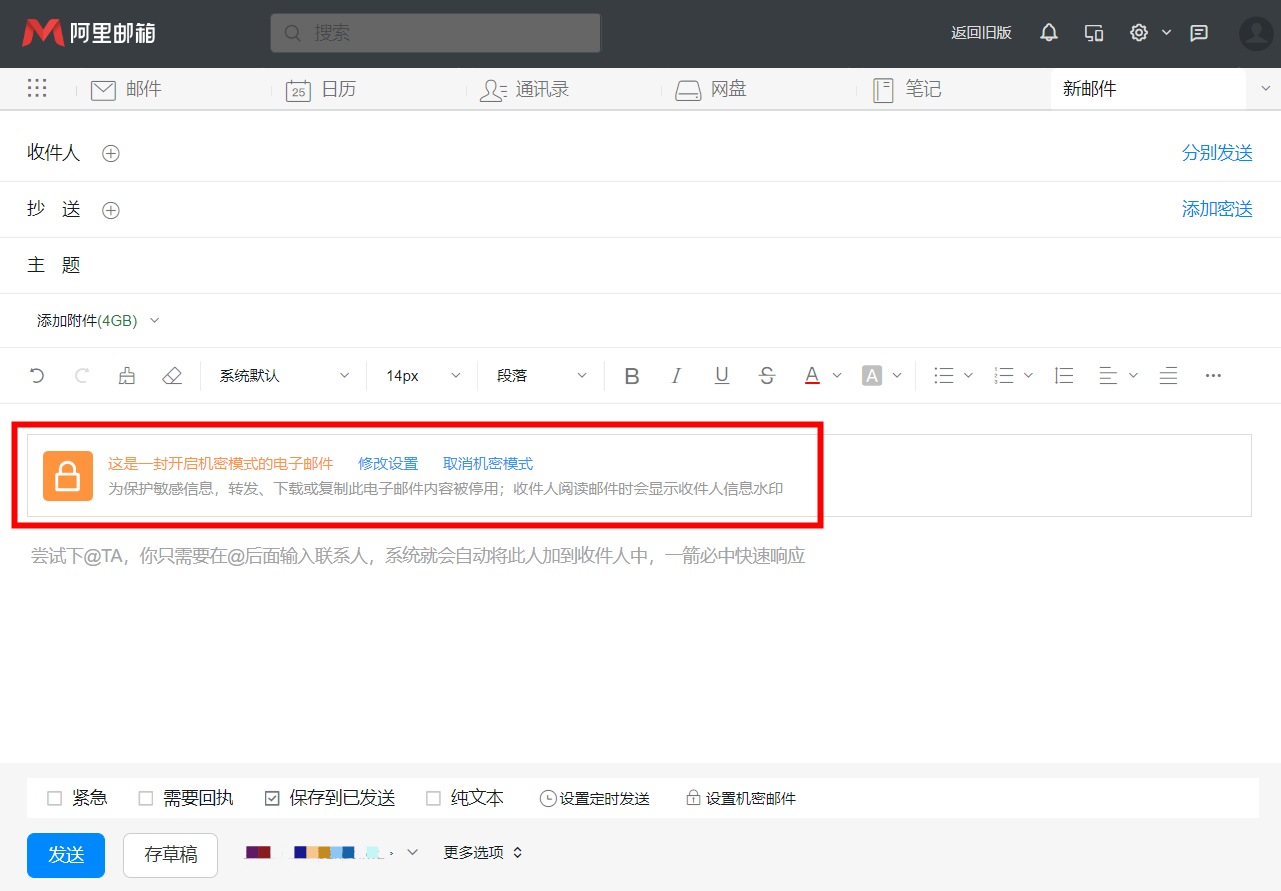The image size is (1281, 891).
Task: Pick the text background highlight color button
Action: [x=872, y=376]
